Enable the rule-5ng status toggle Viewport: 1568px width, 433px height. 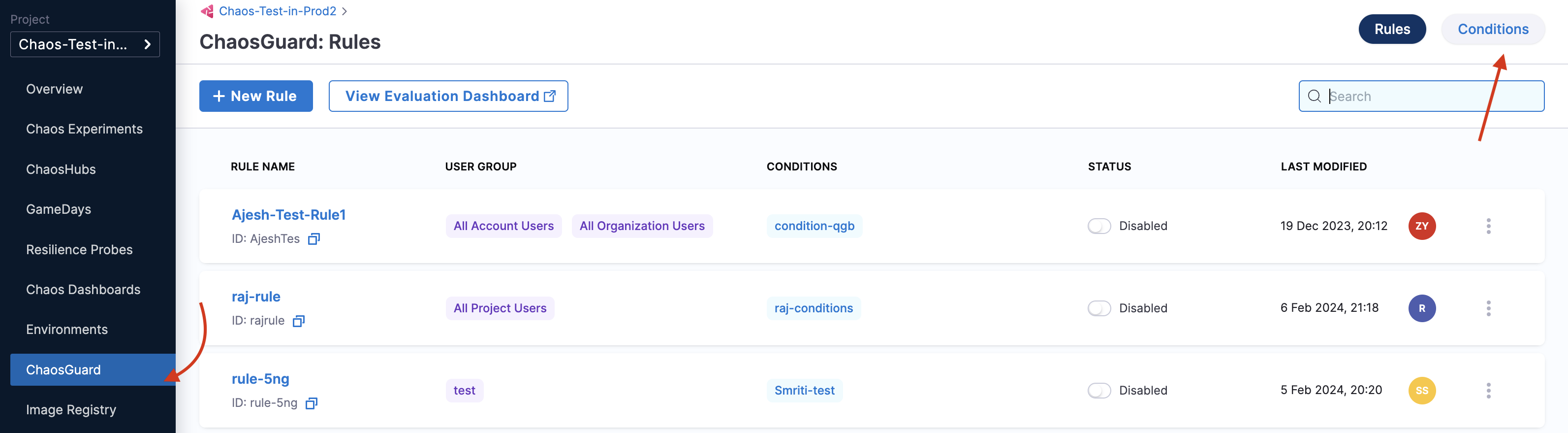point(1098,390)
